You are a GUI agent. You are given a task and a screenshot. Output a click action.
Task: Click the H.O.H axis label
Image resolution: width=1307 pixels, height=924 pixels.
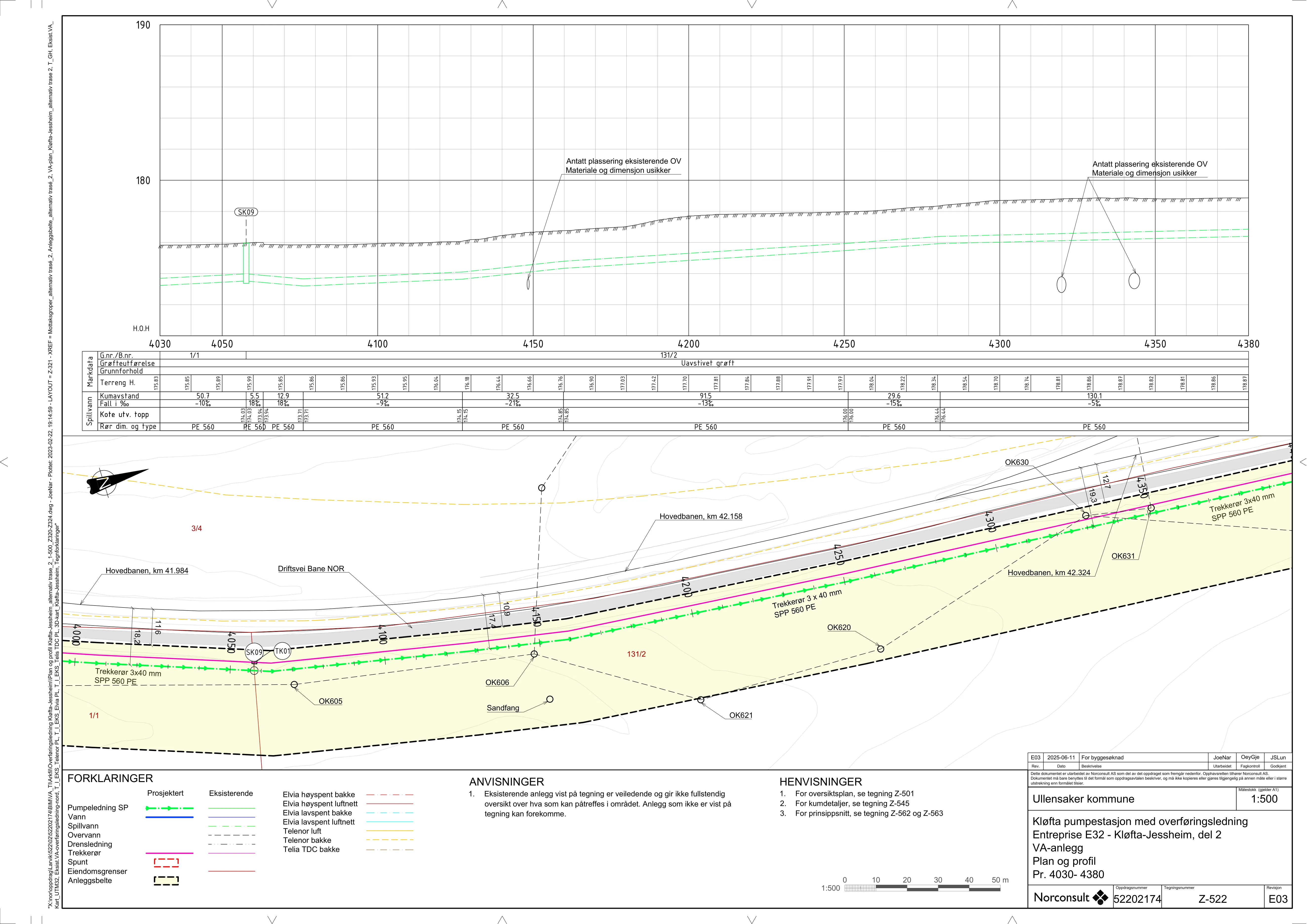(x=141, y=329)
